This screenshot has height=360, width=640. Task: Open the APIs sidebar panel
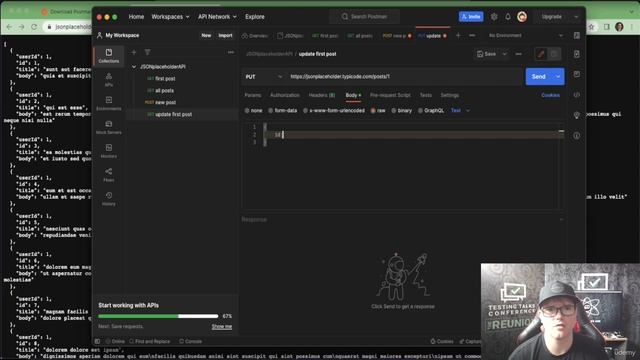pyautogui.click(x=109, y=80)
